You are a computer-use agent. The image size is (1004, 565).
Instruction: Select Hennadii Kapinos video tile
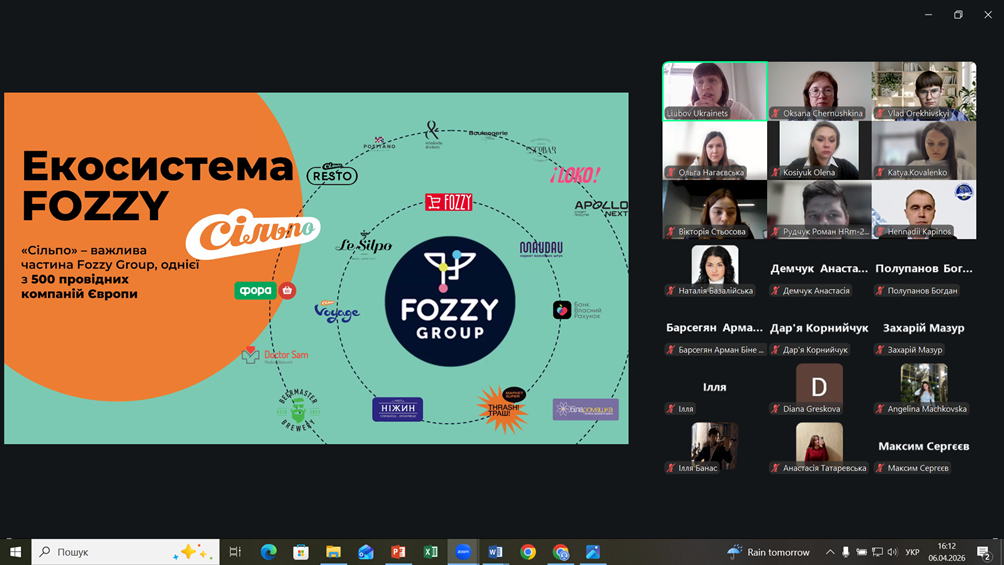[923, 208]
